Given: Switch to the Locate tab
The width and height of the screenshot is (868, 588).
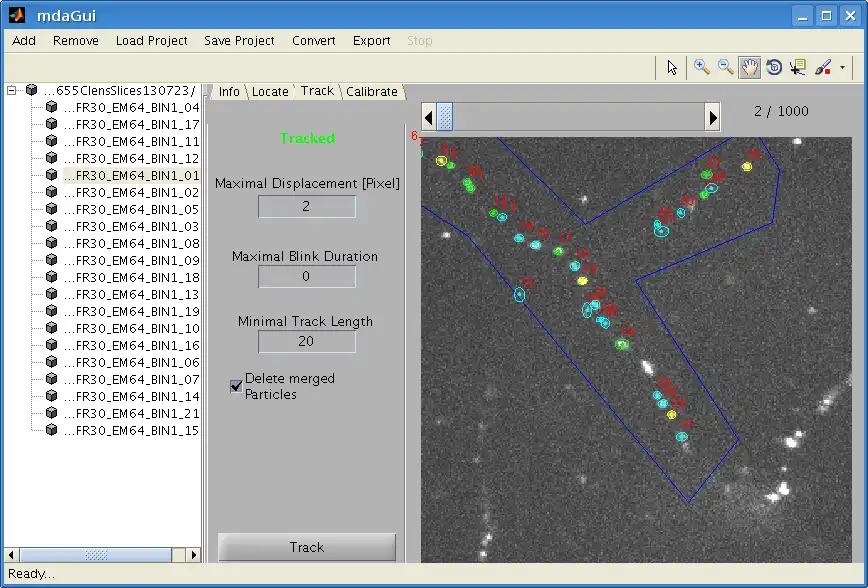Looking at the screenshot, I should point(270,91).
